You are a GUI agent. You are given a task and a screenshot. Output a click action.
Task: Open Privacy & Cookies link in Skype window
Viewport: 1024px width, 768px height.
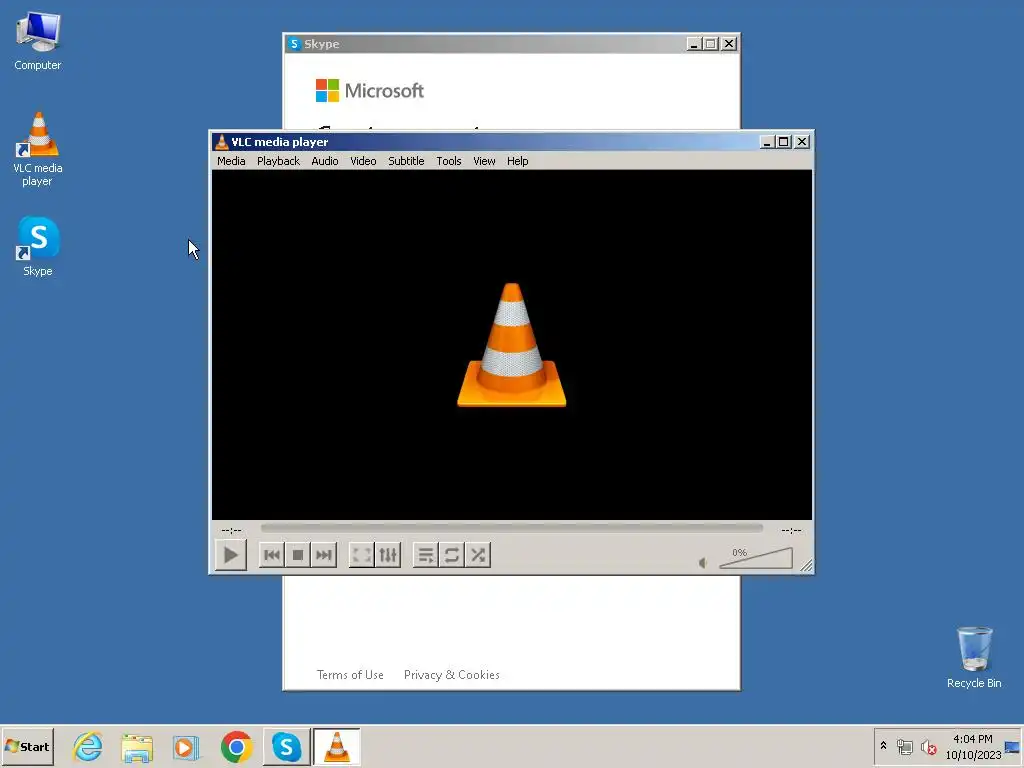pos(451,675)
